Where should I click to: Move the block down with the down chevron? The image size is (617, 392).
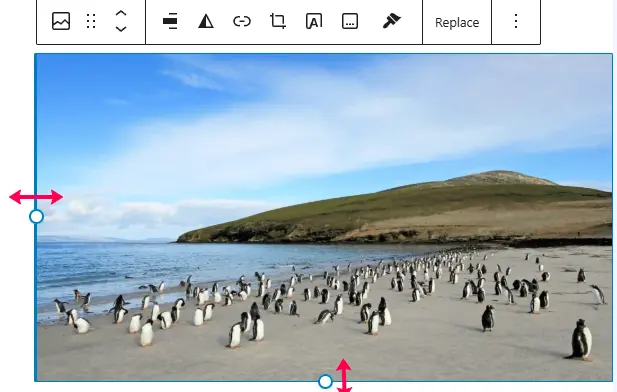point(121,29)
